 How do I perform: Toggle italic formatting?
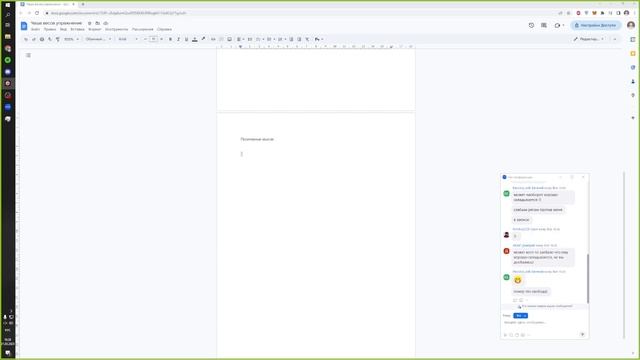click(178, 39)
